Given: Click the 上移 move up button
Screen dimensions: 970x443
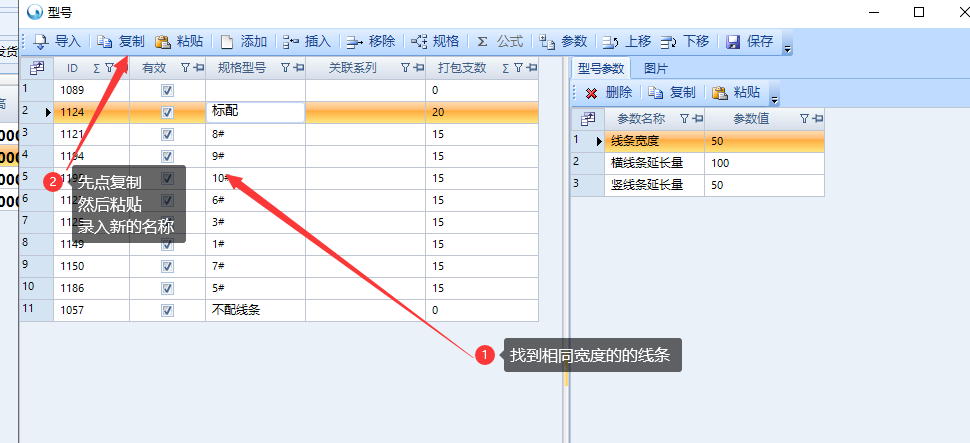Looking at the screenshot, I should pos(628,42).
